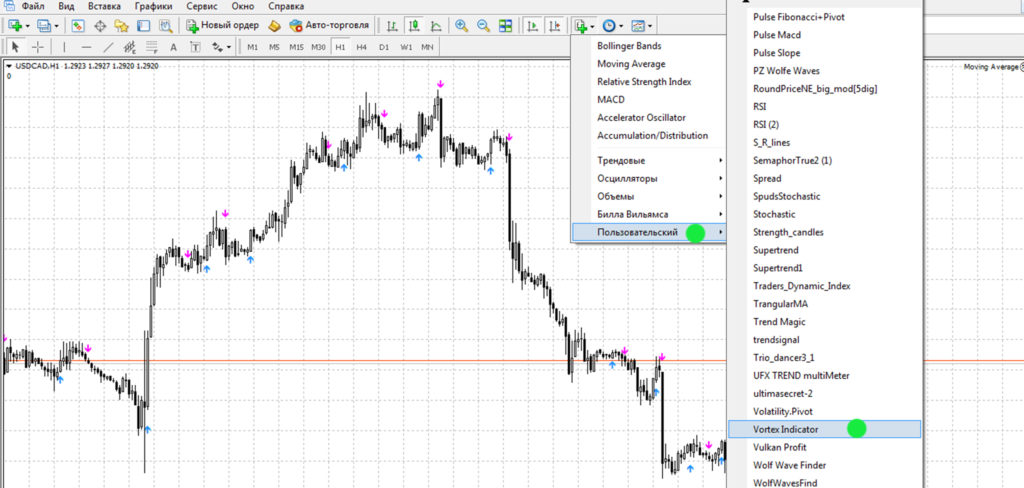The image size is (1024, 488).
Task: Switch timeframe to D1
Action: [x=384, y=47]
